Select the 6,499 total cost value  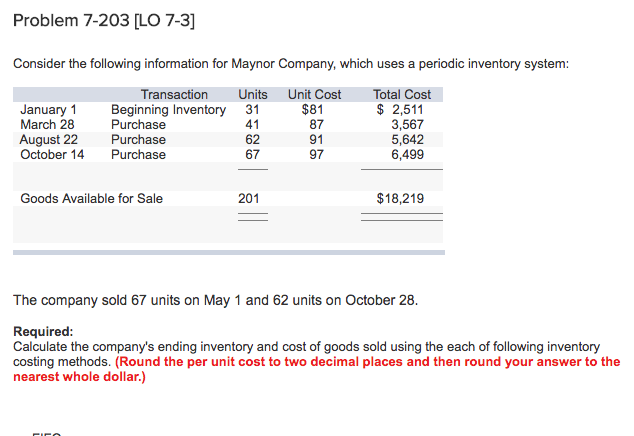[x=407, y=155]
